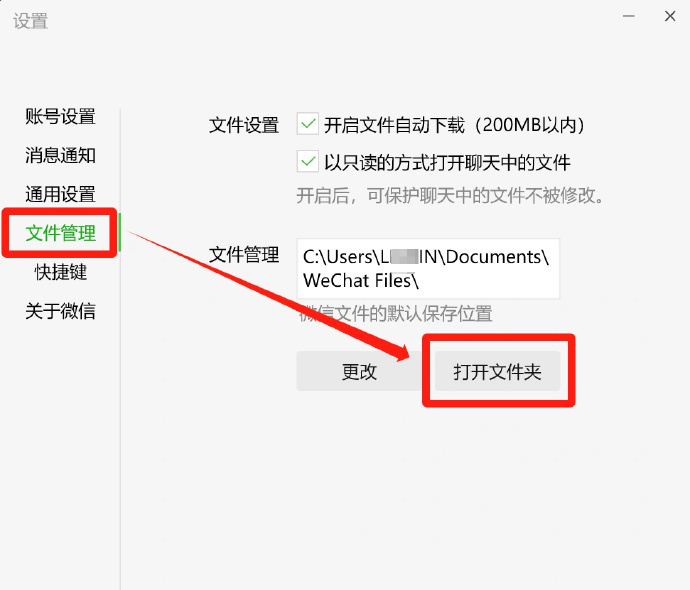Click the 微信文件的默认保存位置 hint text
This screenshot has width=690, height=590.
(395, 314)
